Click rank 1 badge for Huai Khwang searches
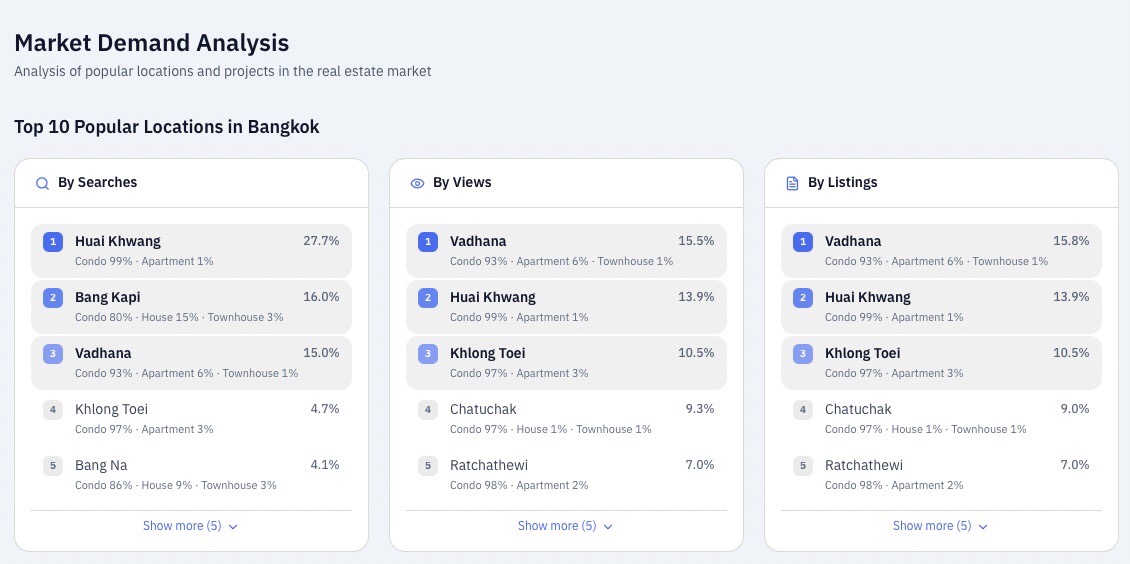The width and height of the screenshot is (1130, 564). coord(53,241)
